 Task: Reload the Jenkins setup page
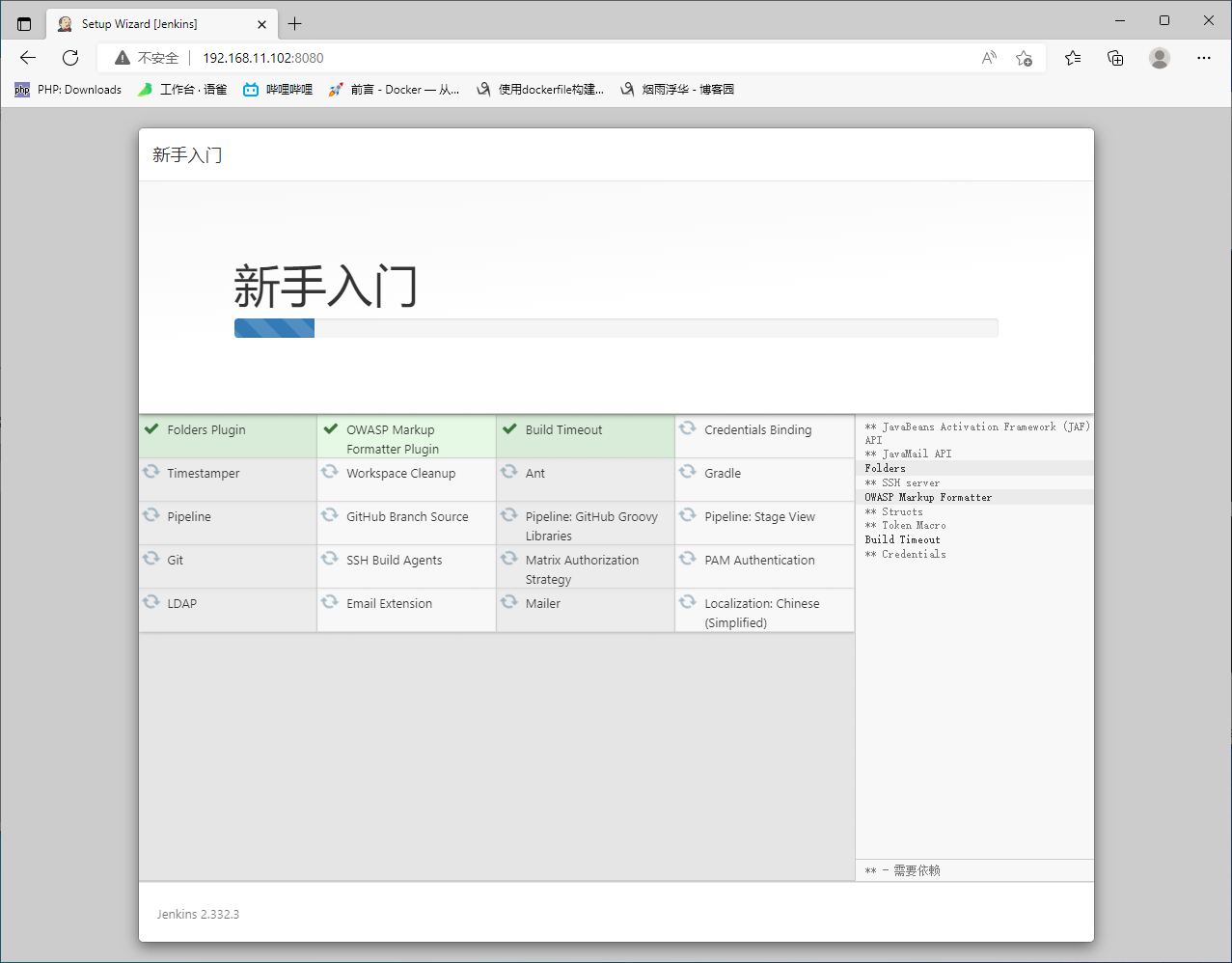(x=70, y=58)
